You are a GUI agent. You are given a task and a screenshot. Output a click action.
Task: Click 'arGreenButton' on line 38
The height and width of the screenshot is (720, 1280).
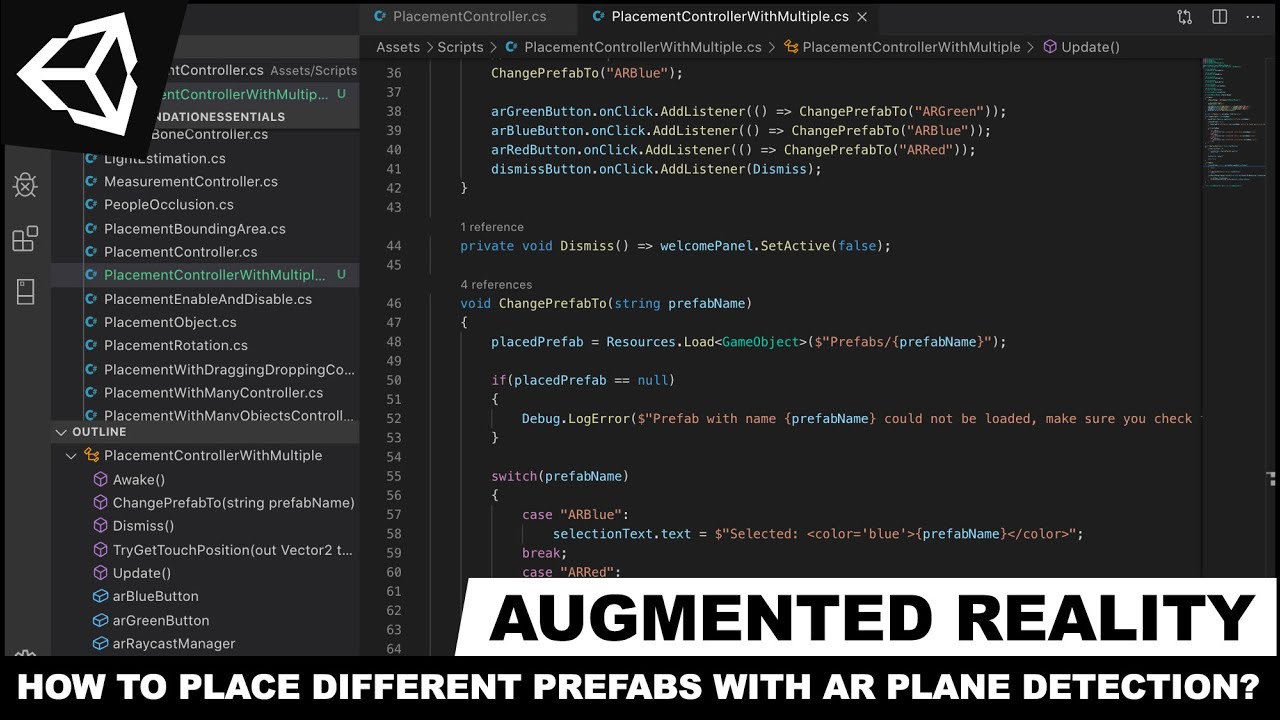click(x=540, y=111)
